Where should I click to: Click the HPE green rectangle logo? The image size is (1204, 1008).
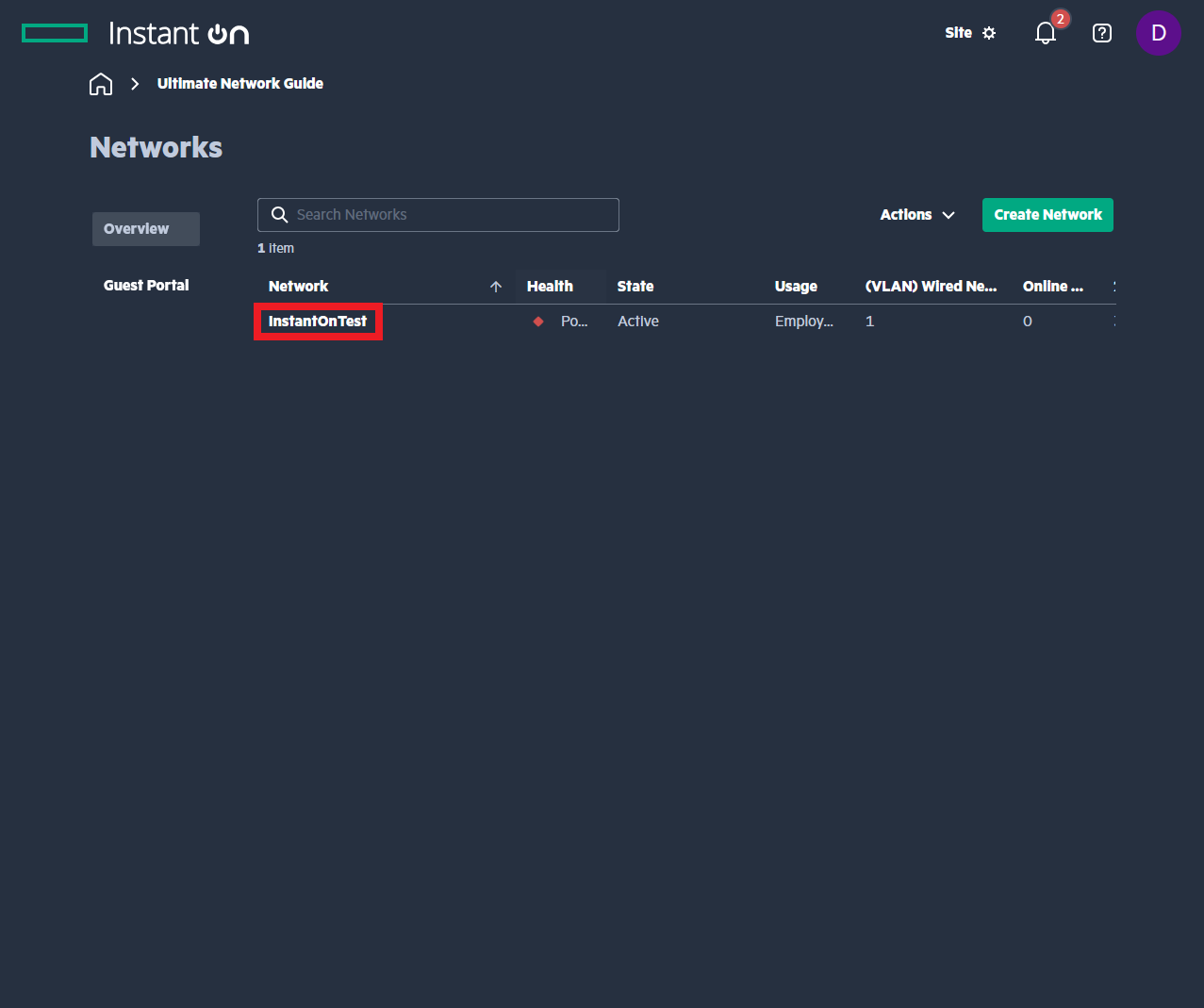click(55, 34)
